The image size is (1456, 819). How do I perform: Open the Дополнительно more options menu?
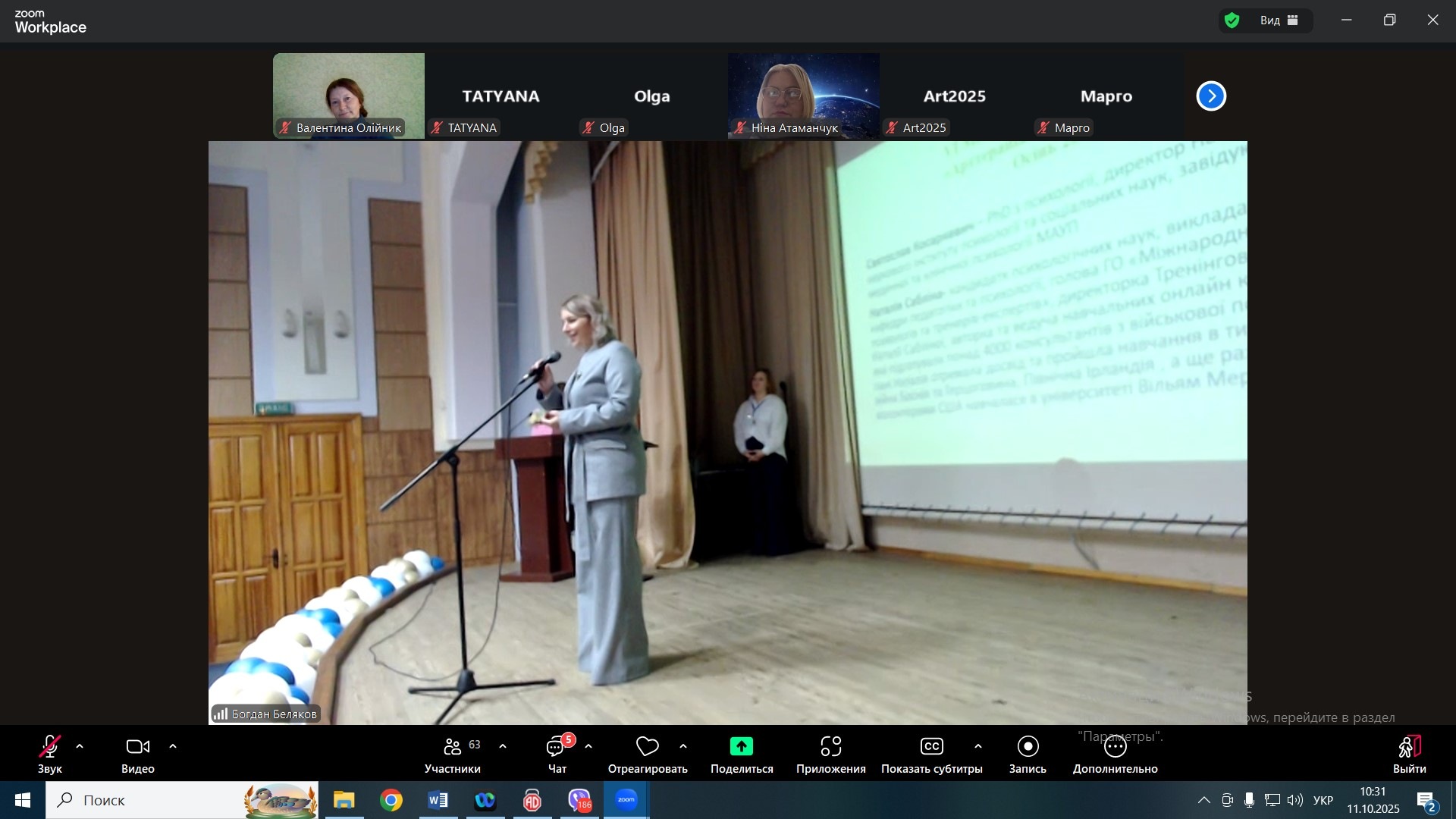(x=1115, y=754)
